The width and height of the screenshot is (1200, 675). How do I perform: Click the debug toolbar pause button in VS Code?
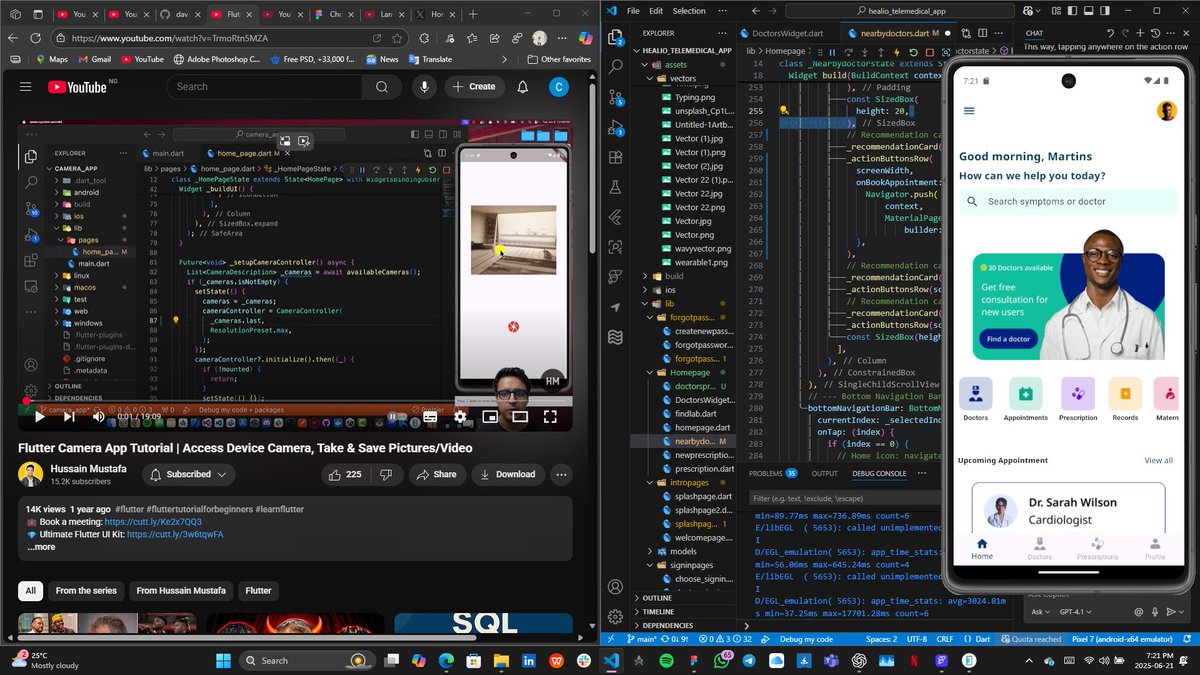[832, 52]
